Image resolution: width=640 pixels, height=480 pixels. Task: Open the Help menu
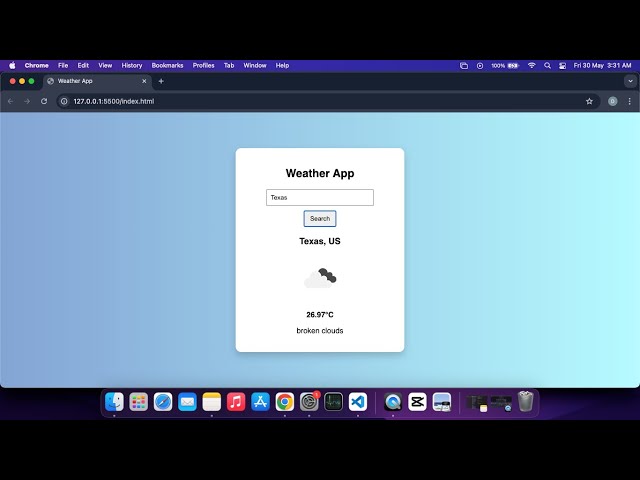[282, 65]
